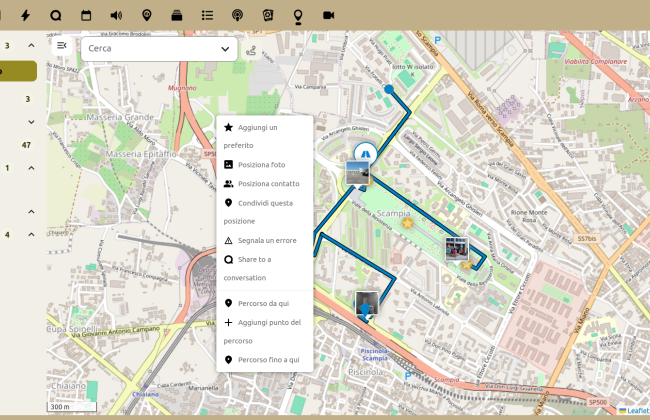
Task: Open the Leaflet attribution link
Action: tap(636, 411)
